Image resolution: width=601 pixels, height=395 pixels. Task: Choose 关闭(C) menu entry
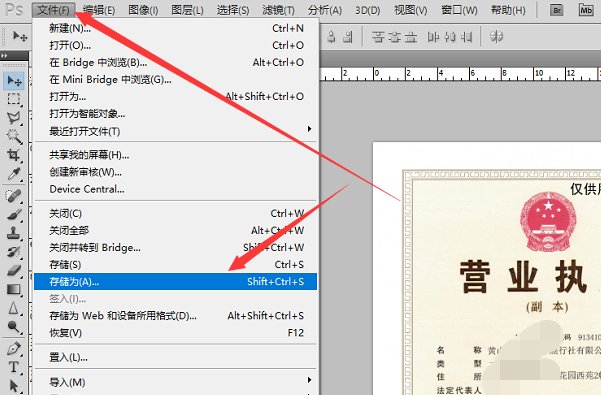(176, 213)
